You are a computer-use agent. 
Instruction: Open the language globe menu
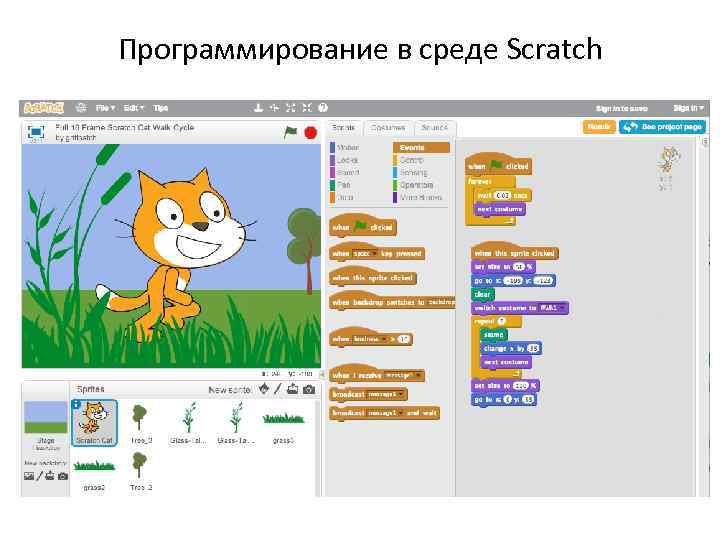(x=81, y=108)
